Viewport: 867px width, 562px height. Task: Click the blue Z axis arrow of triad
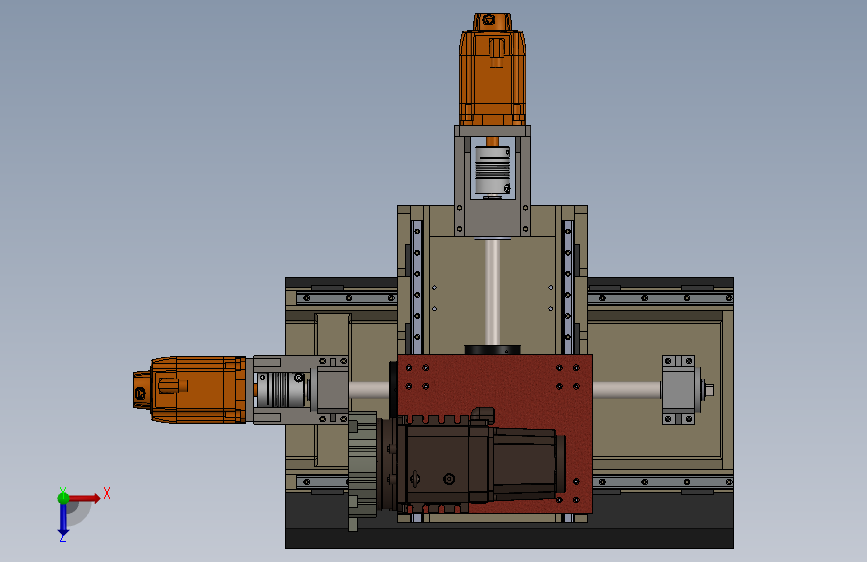click(63, 520)
